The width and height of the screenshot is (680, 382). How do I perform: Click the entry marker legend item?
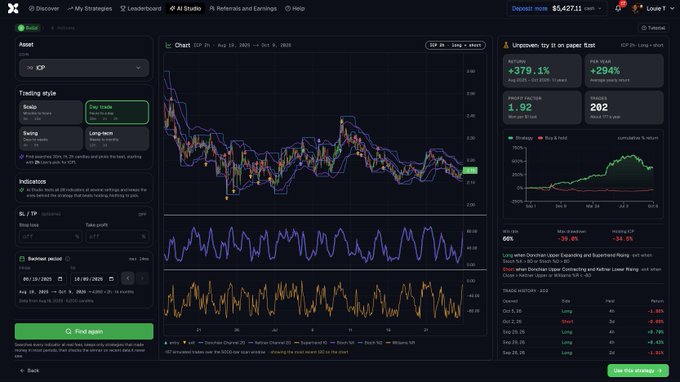click(x=172, y=343)
